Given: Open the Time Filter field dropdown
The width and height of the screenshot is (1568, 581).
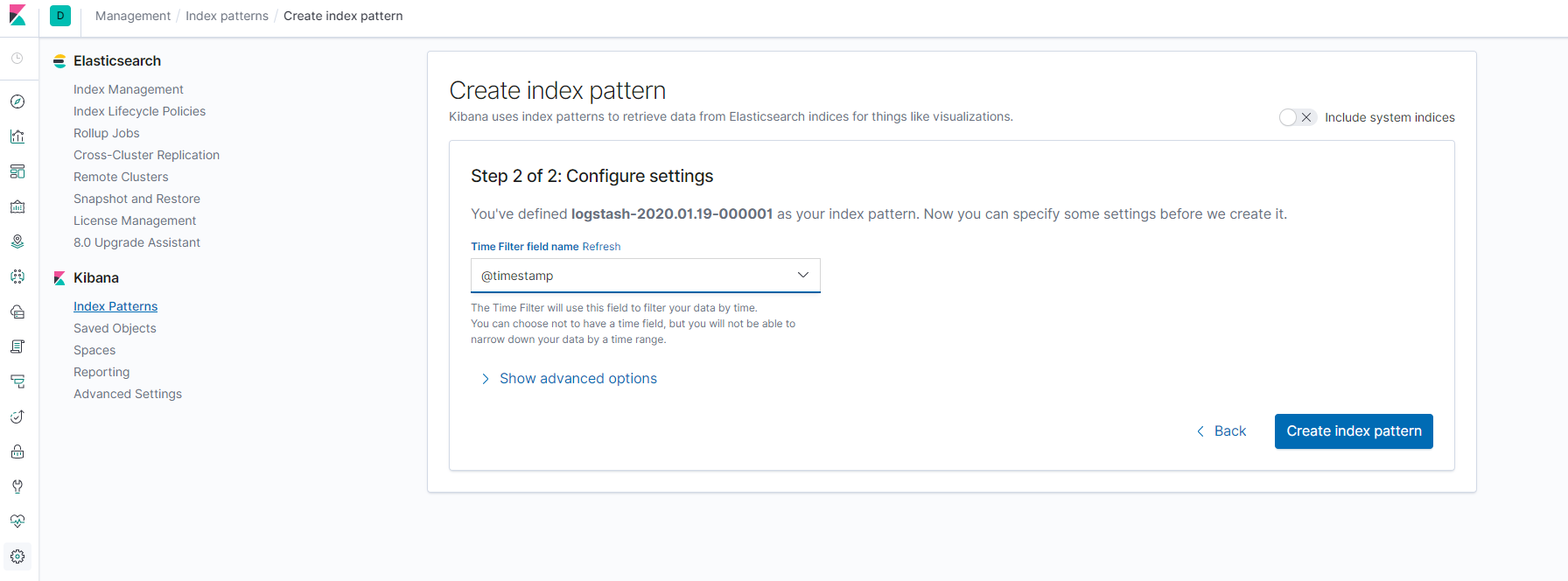Looking at the screenshot, I should 645,276.
